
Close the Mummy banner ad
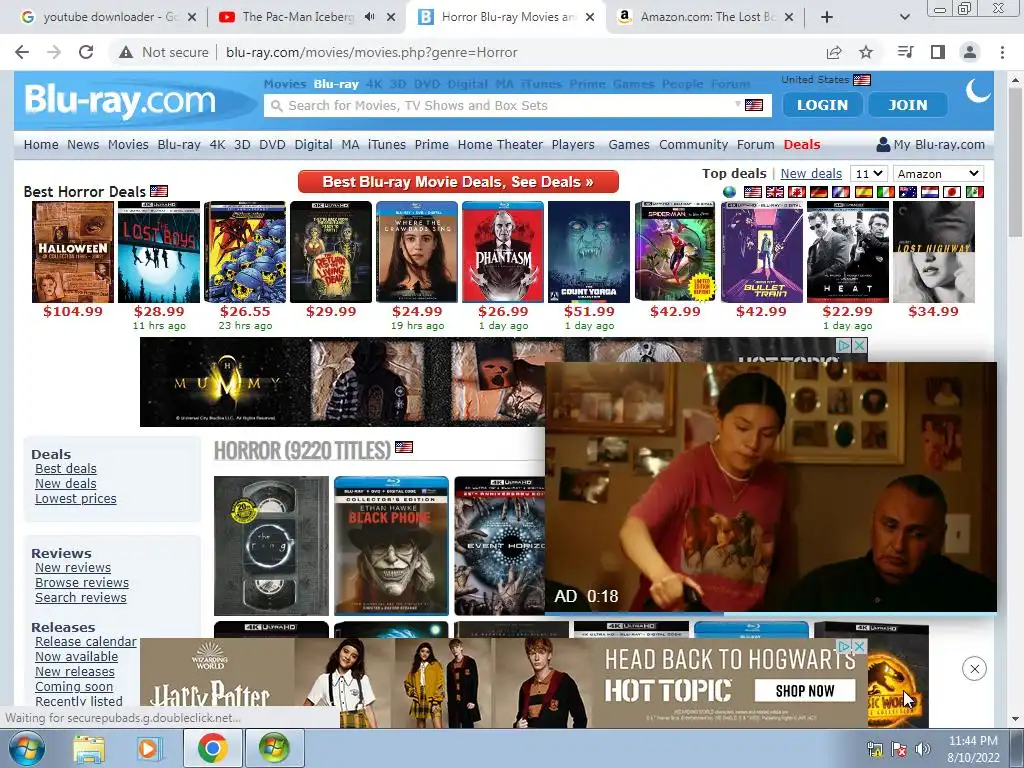click(x=859, y=345)
